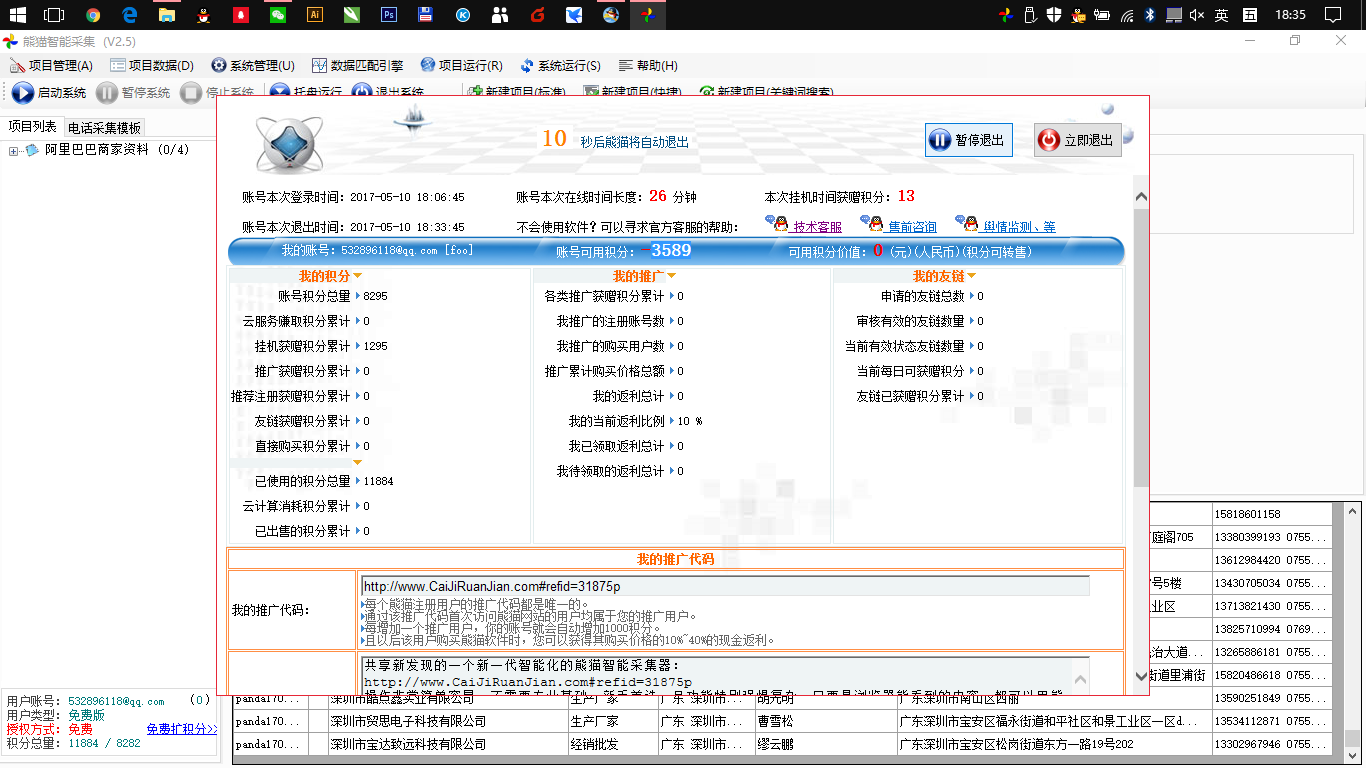Open Photoshop from the taskbar
Viewport: 1366px width, 768px height.
pos(389,15)
